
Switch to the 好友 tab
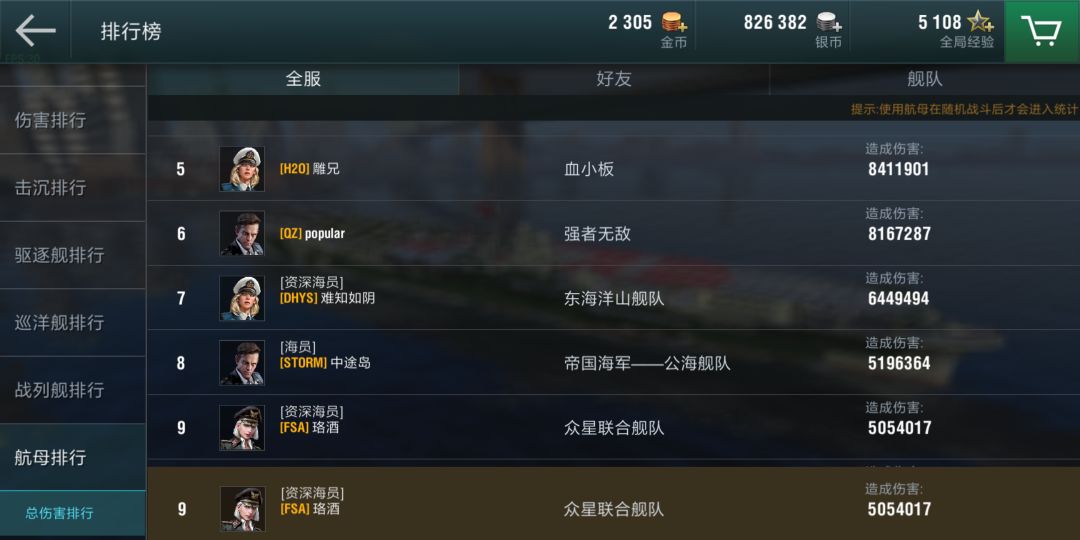pos(614,79)
